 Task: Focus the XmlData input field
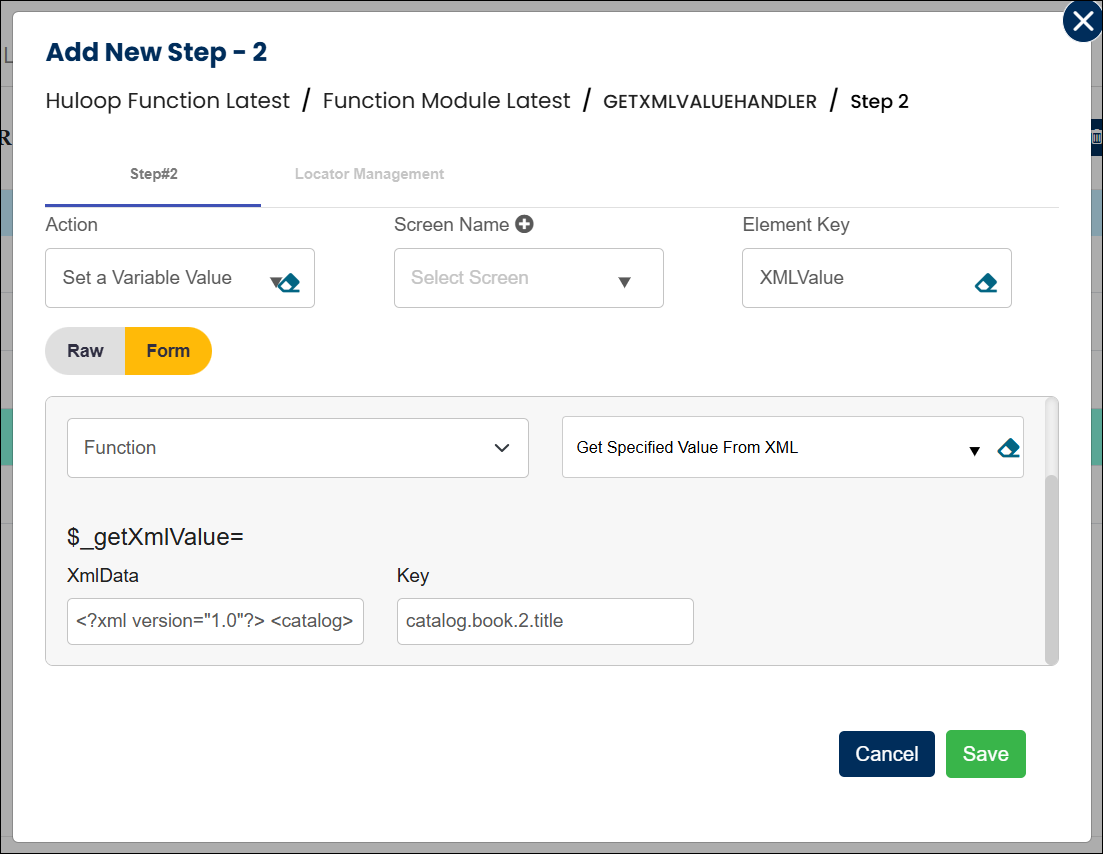215,621
